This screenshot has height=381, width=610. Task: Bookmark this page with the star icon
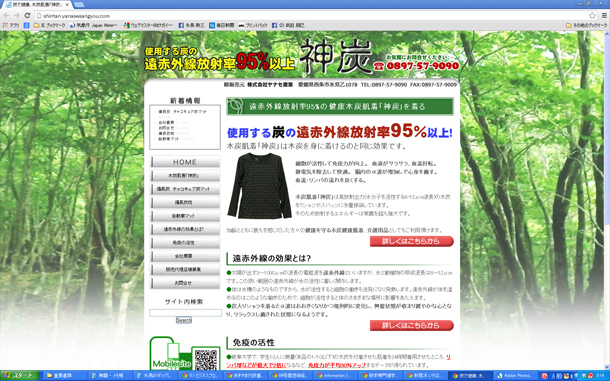tap(592, 16)
